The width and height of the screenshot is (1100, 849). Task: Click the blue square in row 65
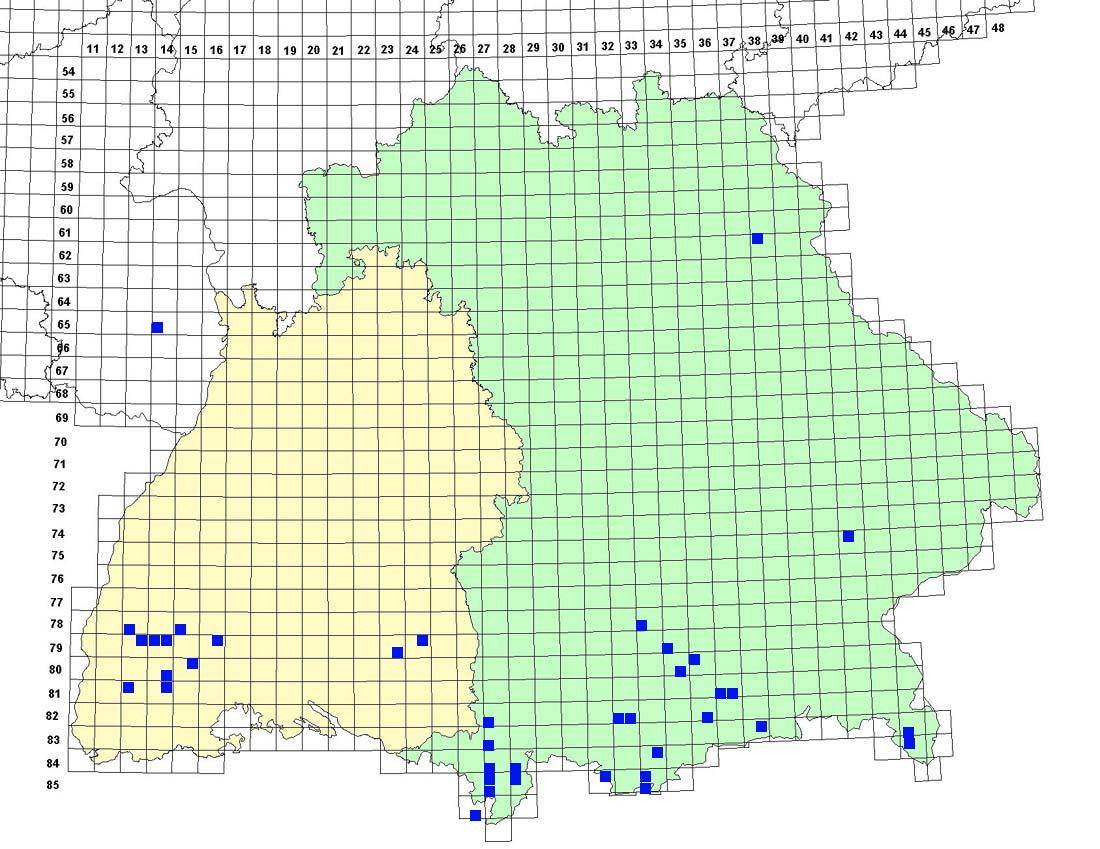pyautogui.click(x=157, y=328)
